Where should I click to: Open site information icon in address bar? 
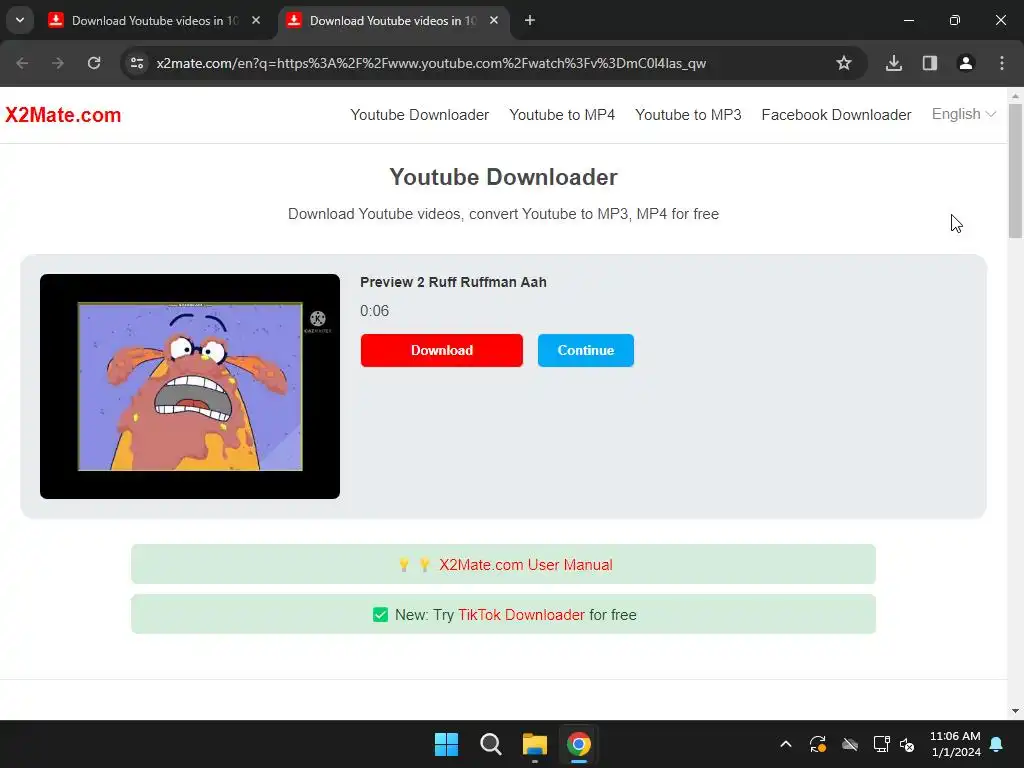(137, 63)
